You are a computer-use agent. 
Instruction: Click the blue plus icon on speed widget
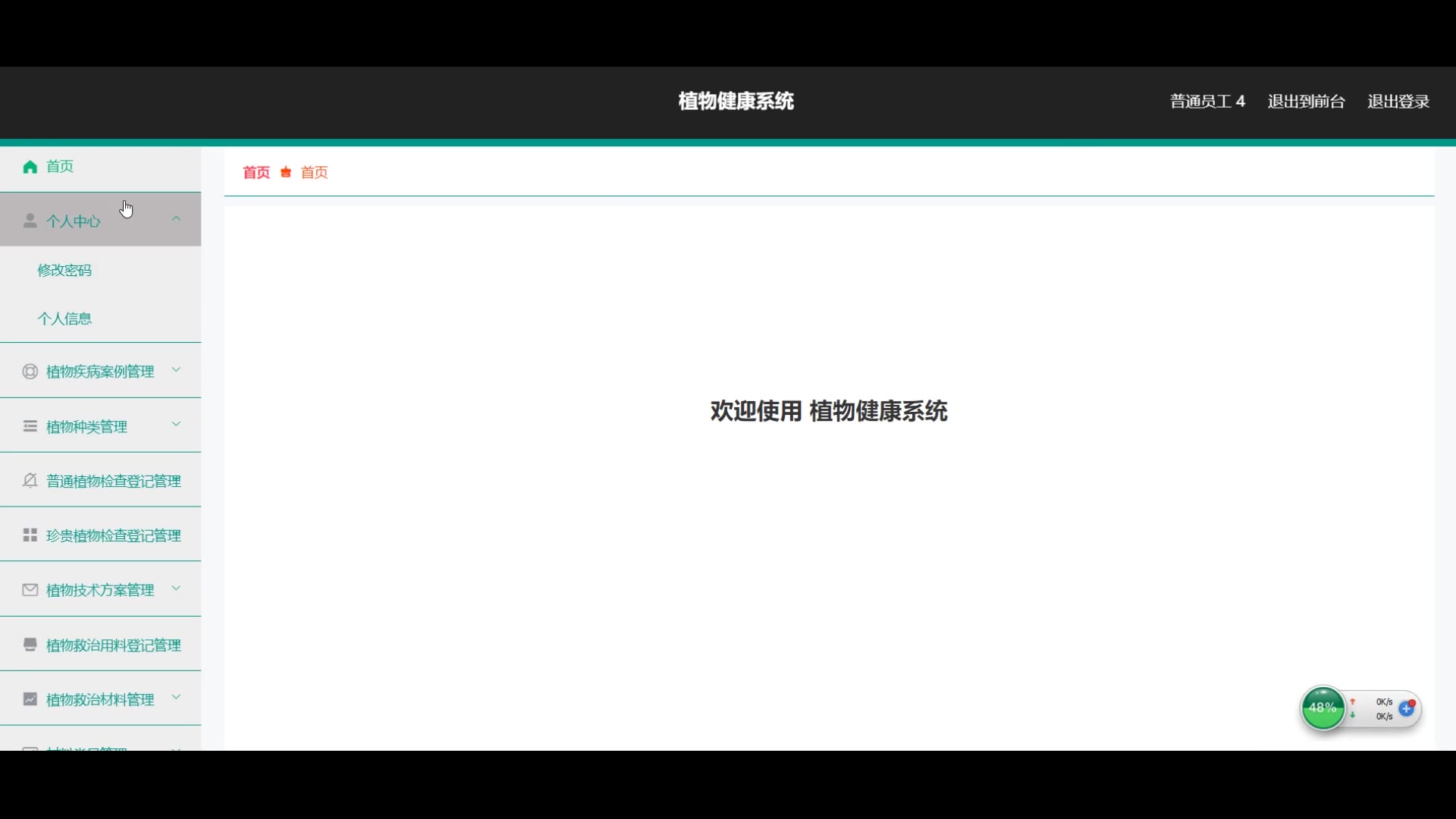[1407, 709]
